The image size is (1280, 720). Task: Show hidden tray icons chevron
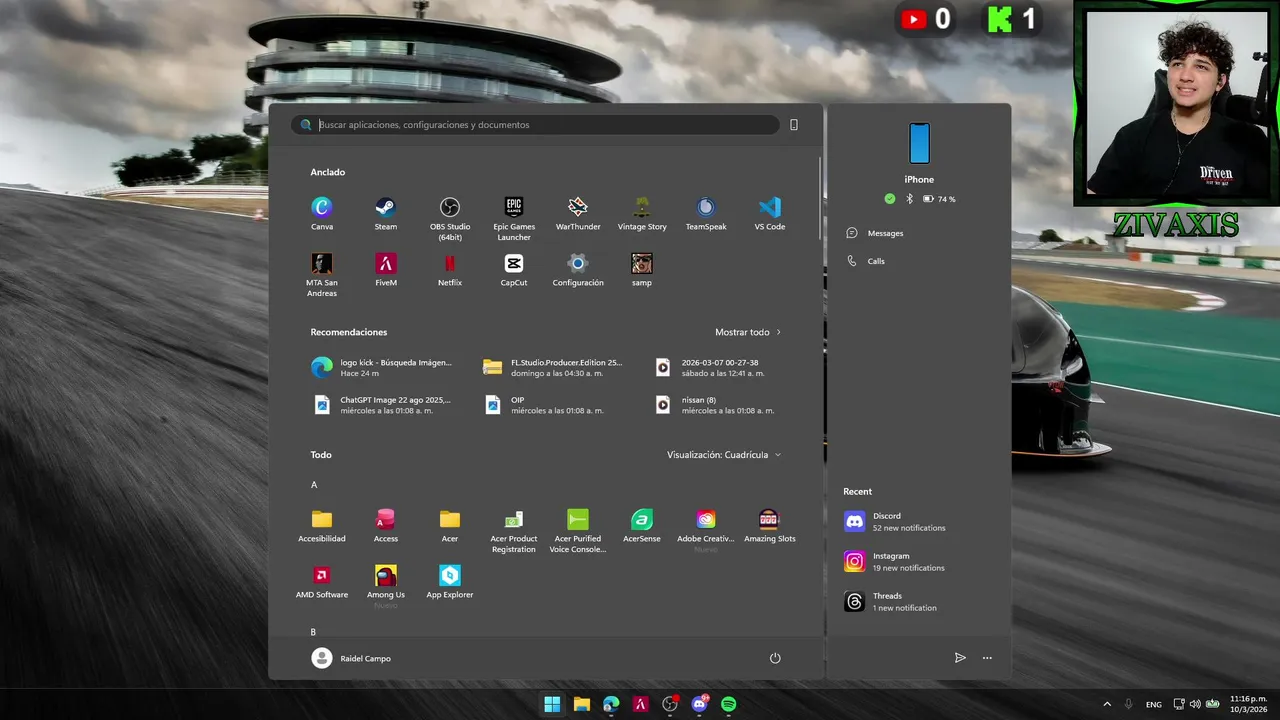1107,704
